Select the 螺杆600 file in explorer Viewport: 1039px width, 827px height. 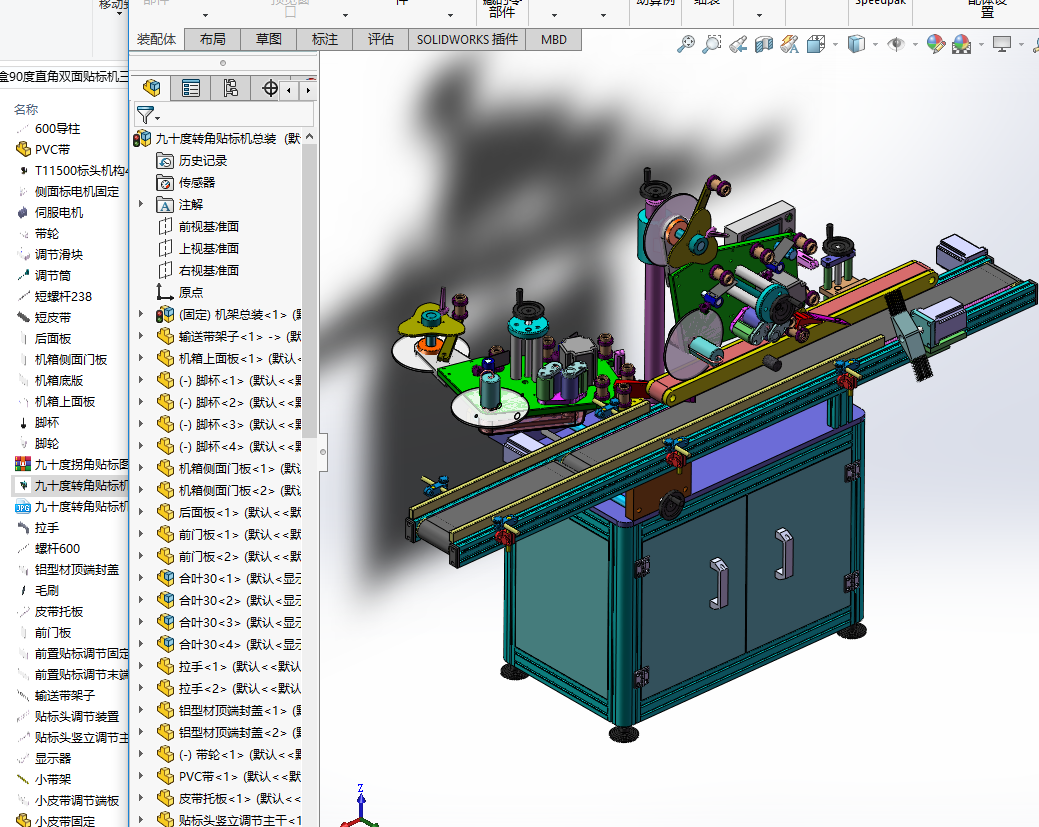(x=57, y=549)
